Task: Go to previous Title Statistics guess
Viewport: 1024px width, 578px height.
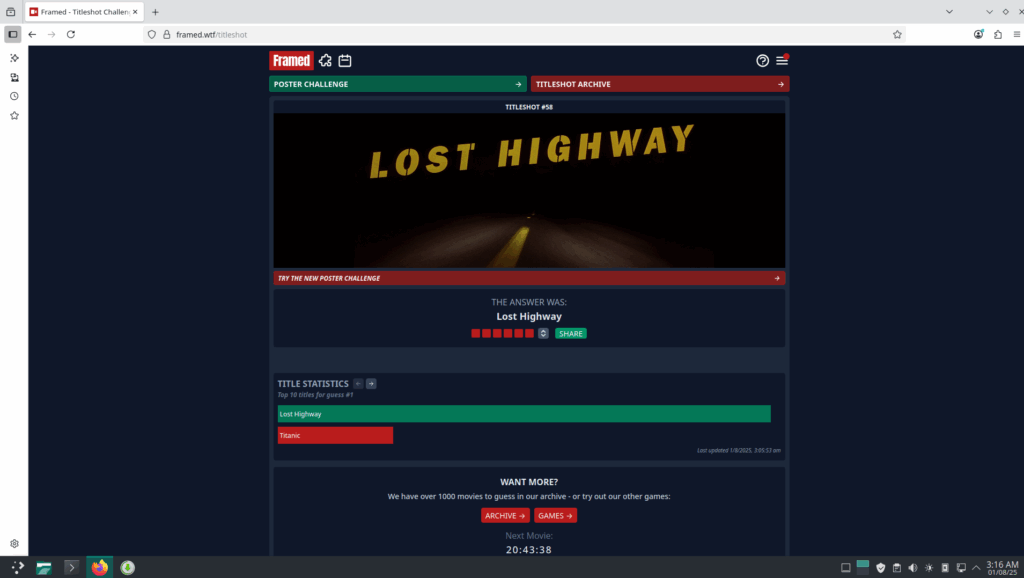Action: (358, 384)
